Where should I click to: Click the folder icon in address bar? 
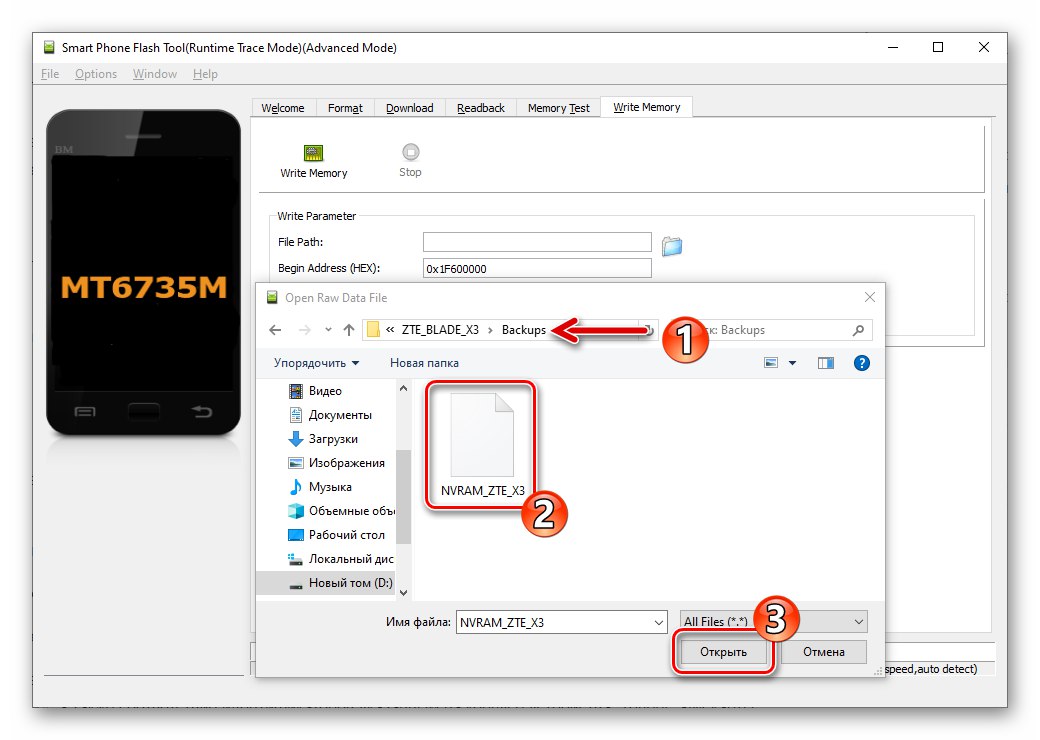pos(373,330)
